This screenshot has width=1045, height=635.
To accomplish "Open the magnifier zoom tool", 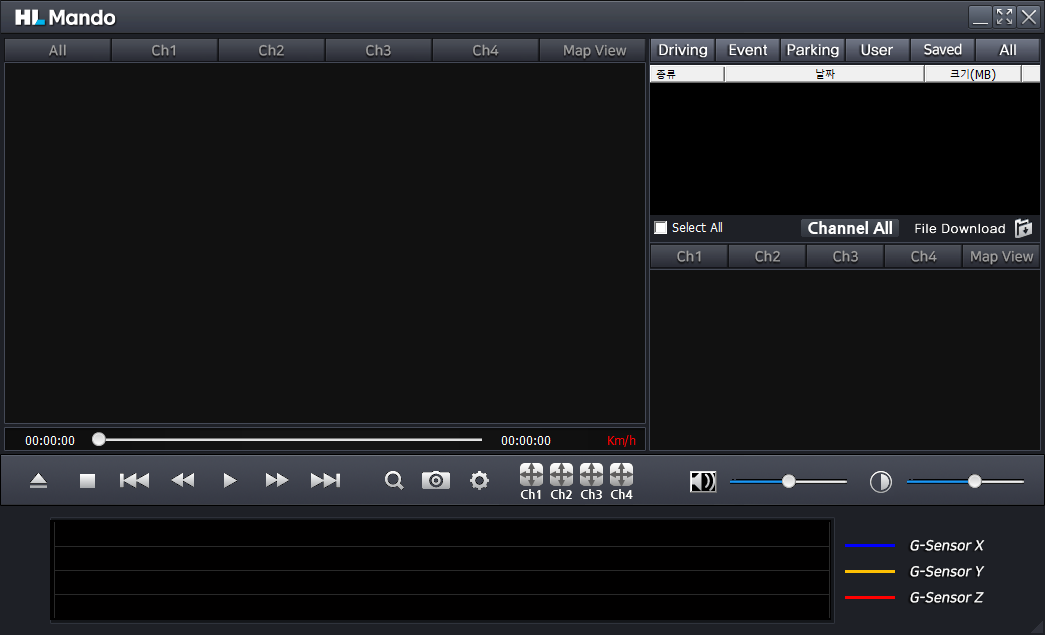I will tap(394, 481).
